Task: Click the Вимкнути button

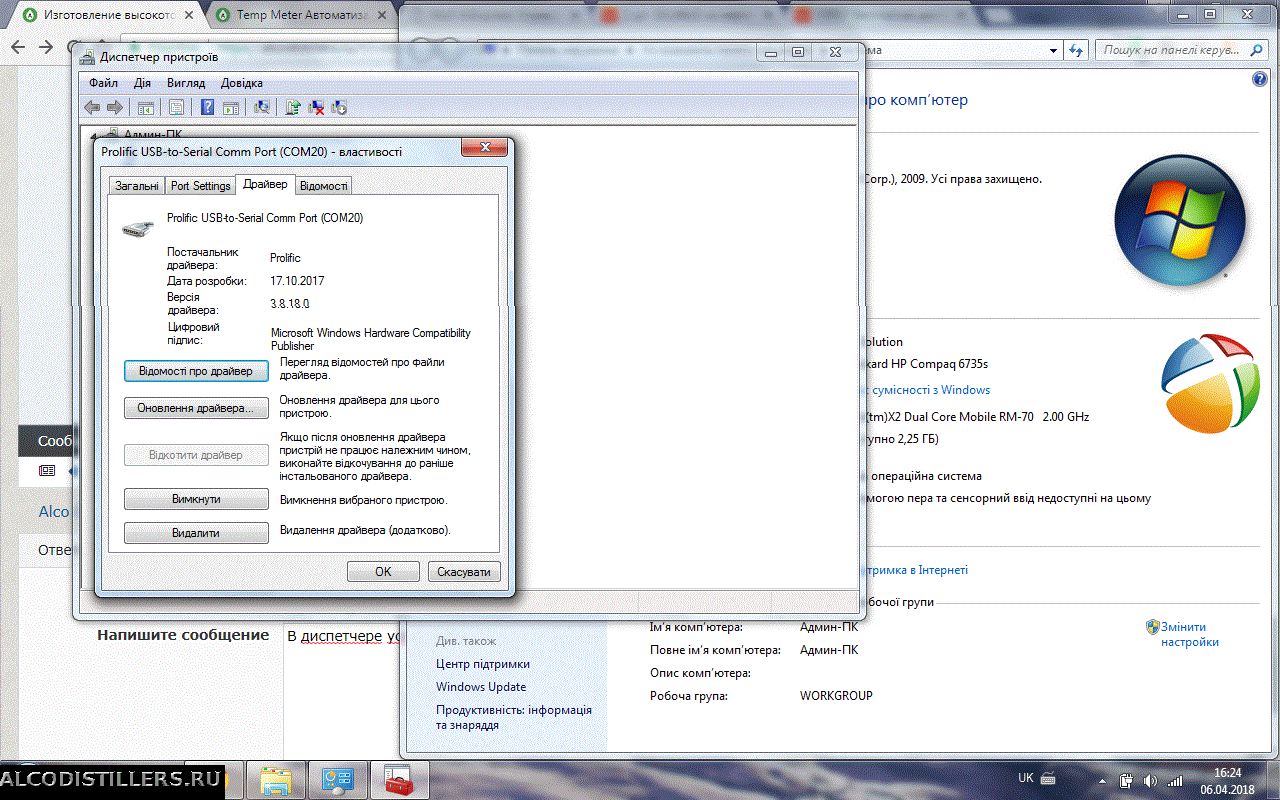Action: point(196,499)
